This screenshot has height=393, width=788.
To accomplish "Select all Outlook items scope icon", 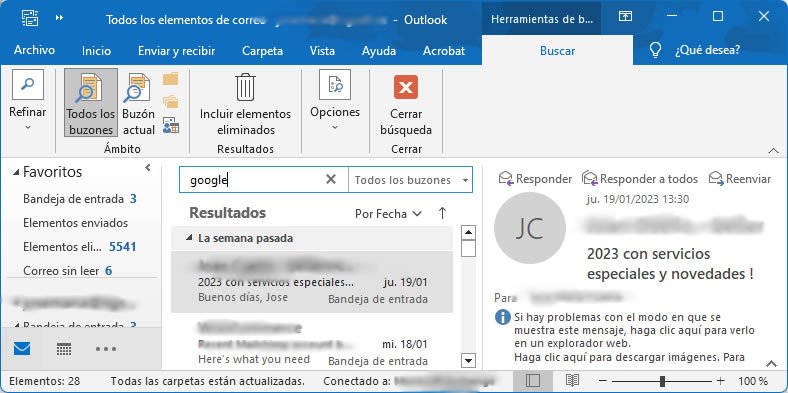I will (171, 125).
